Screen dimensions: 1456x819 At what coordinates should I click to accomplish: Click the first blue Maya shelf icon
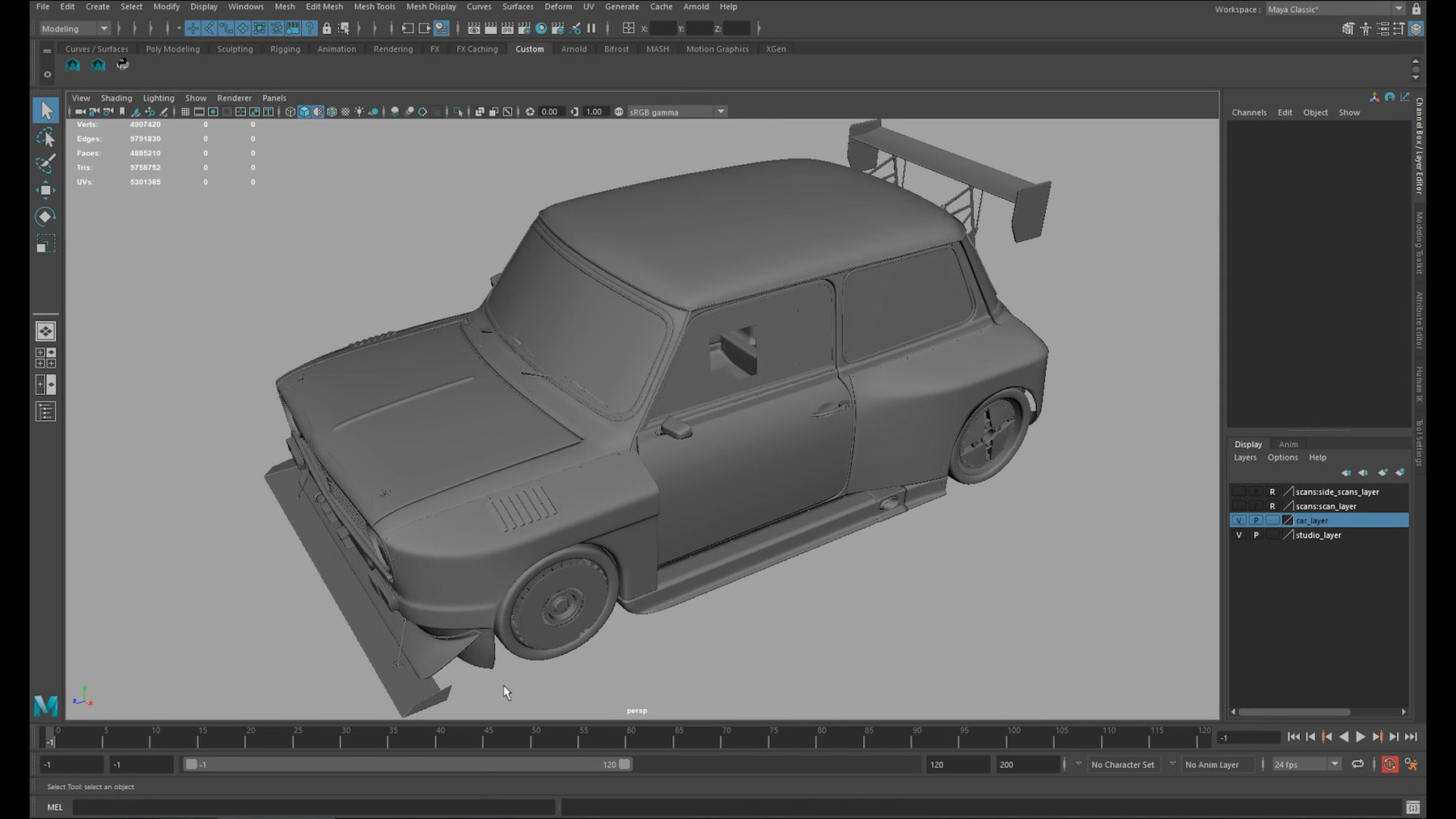click(x=73, y=65)
